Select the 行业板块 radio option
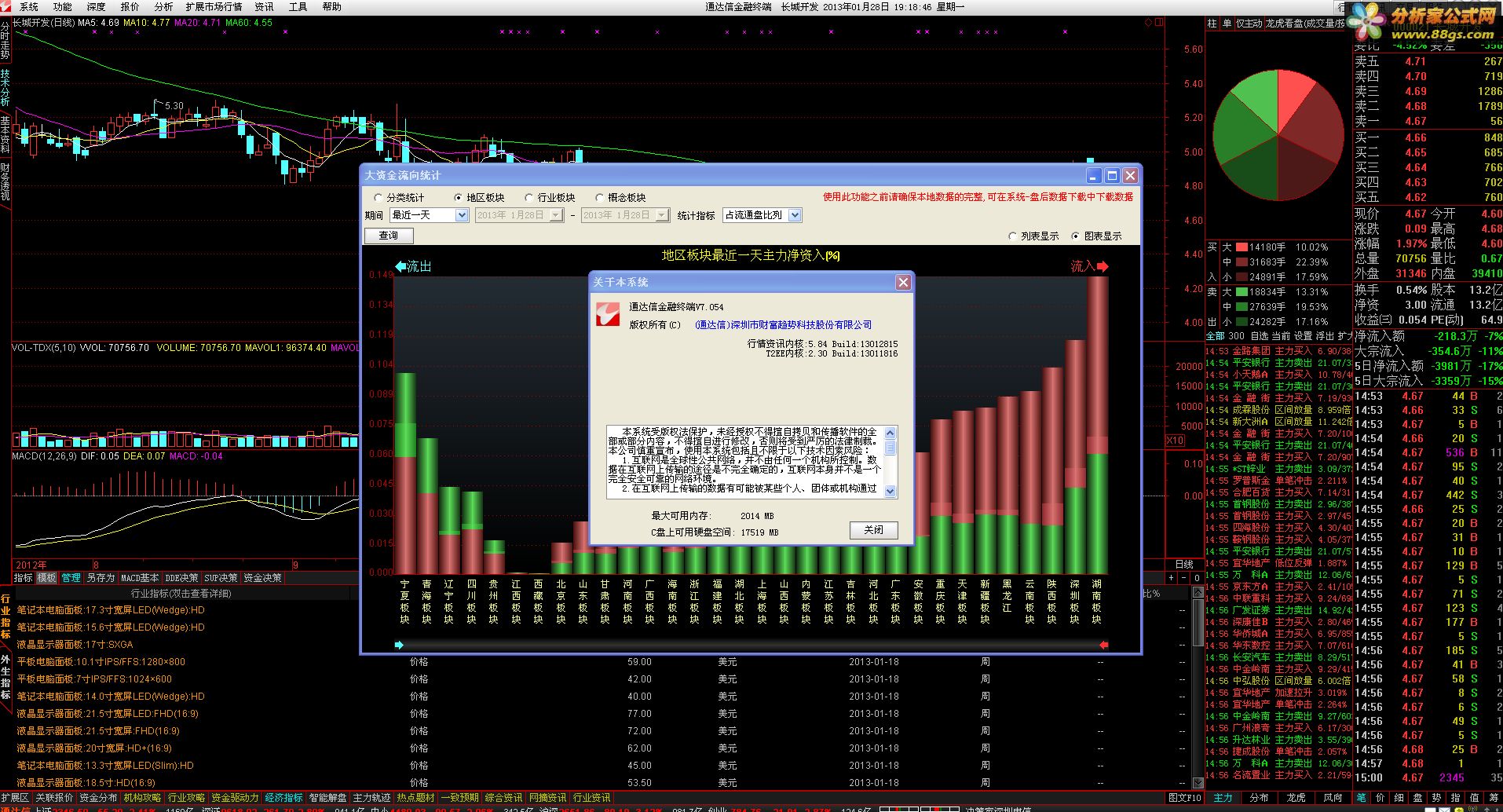 coord(550,198)
